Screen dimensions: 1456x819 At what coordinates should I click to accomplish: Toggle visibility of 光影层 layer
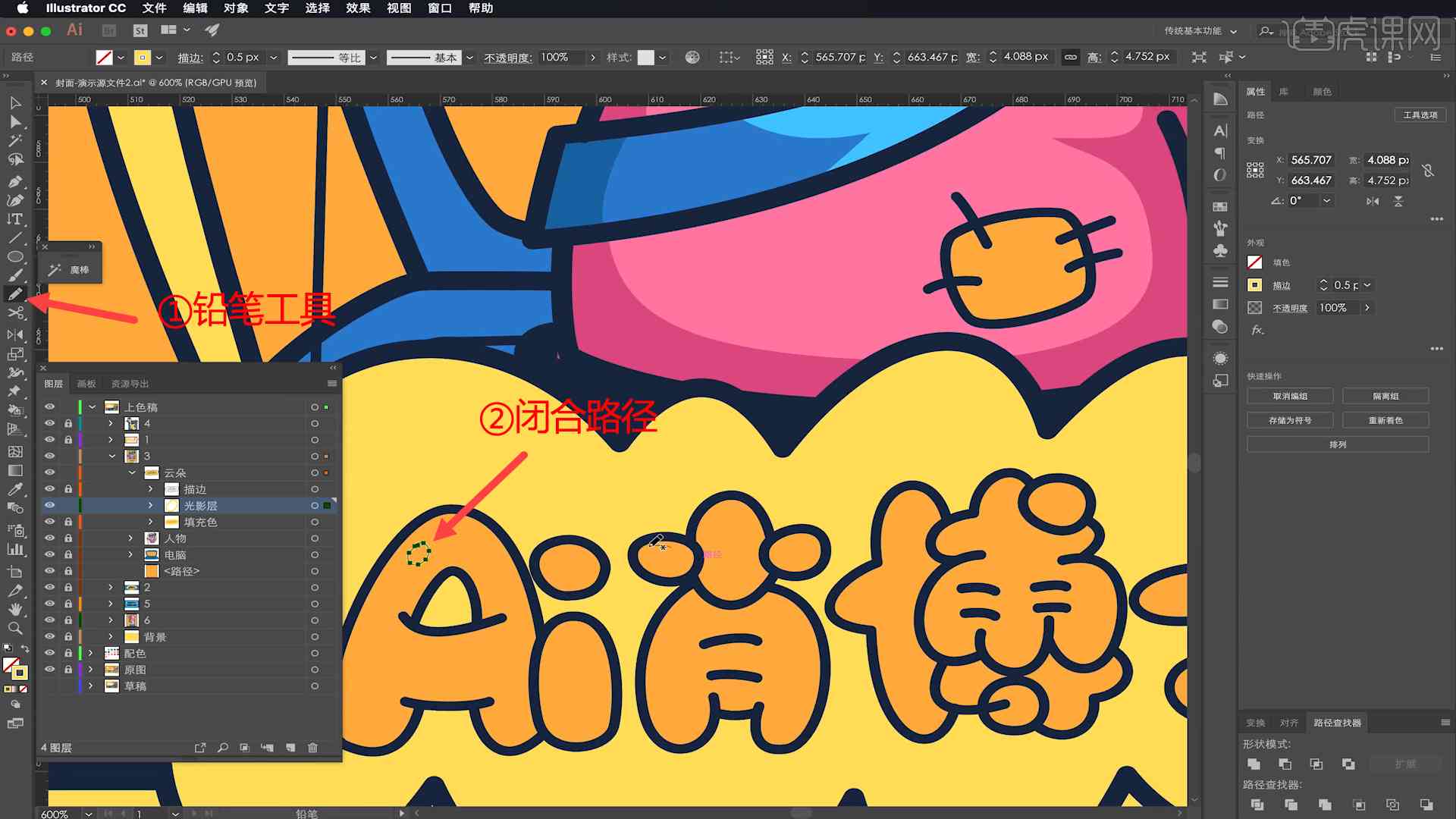pyautogui.click(x=50, y=505)
